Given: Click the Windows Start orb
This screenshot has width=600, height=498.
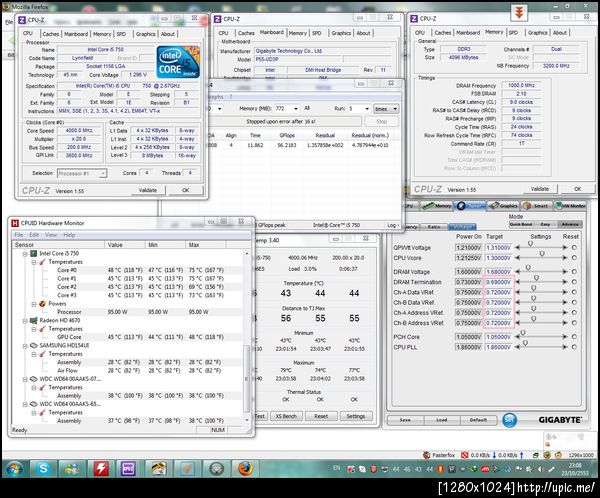Looking at the screenshot, I should pos(14,469).
